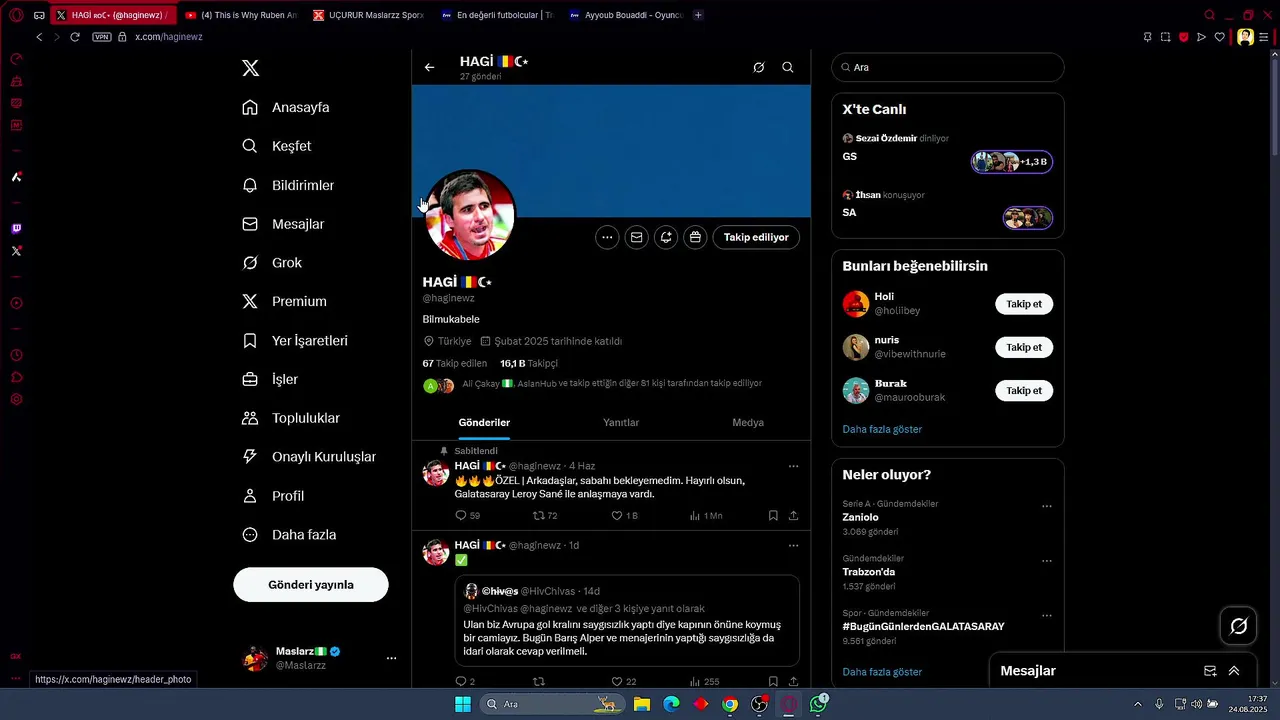Click the X logo in sidebar

click(x=250, y=68)
